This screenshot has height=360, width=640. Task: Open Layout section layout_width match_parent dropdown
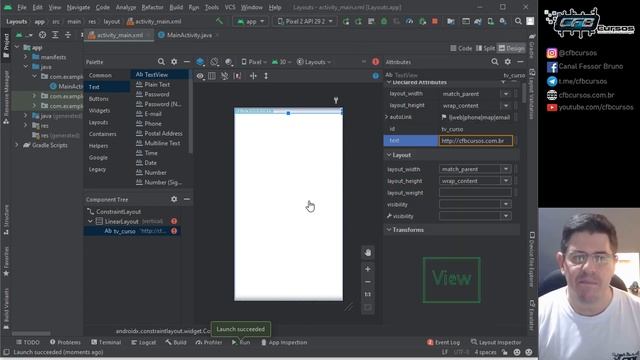[506, 169]
